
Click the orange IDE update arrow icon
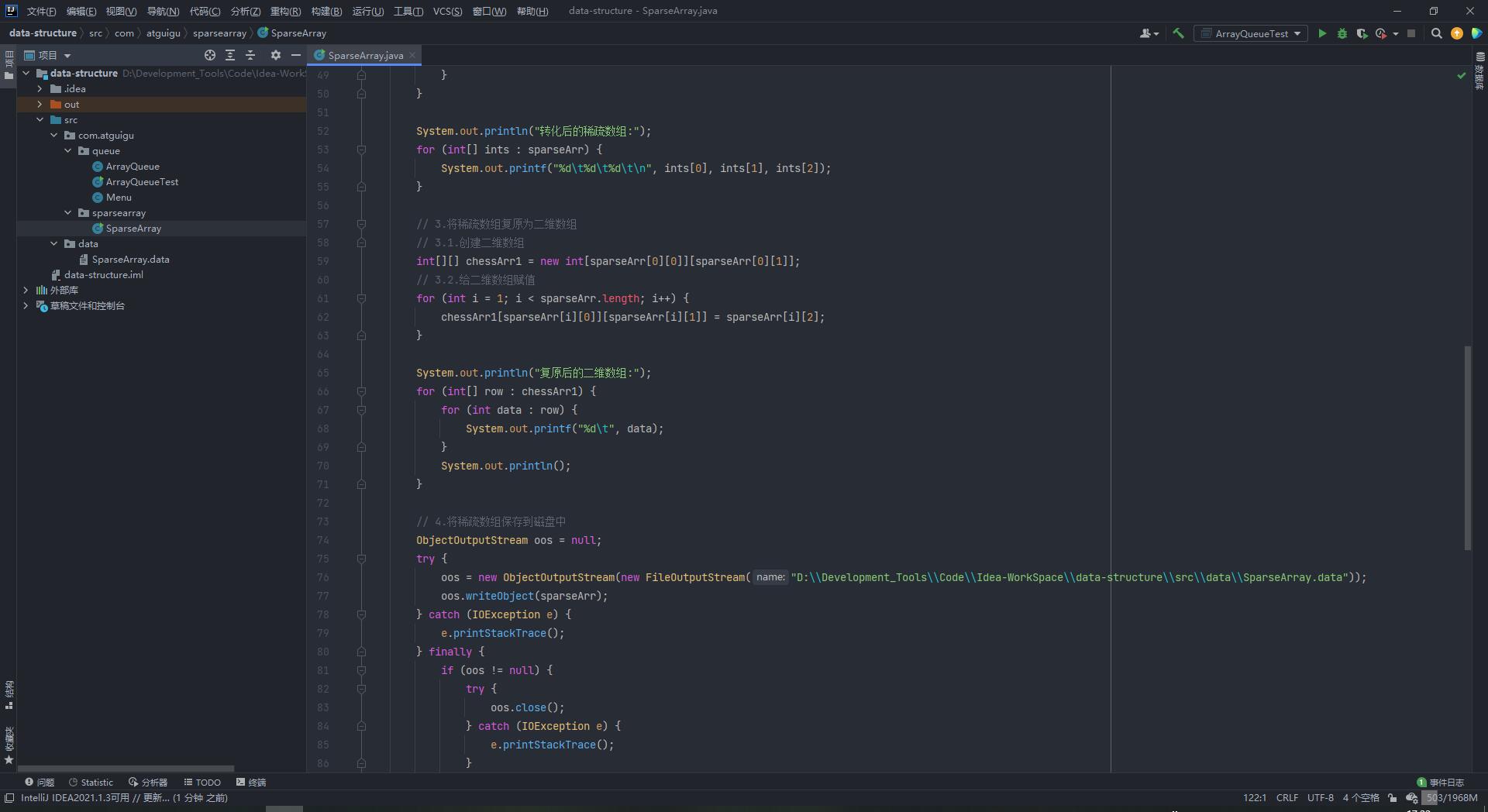pos(1457,33)
